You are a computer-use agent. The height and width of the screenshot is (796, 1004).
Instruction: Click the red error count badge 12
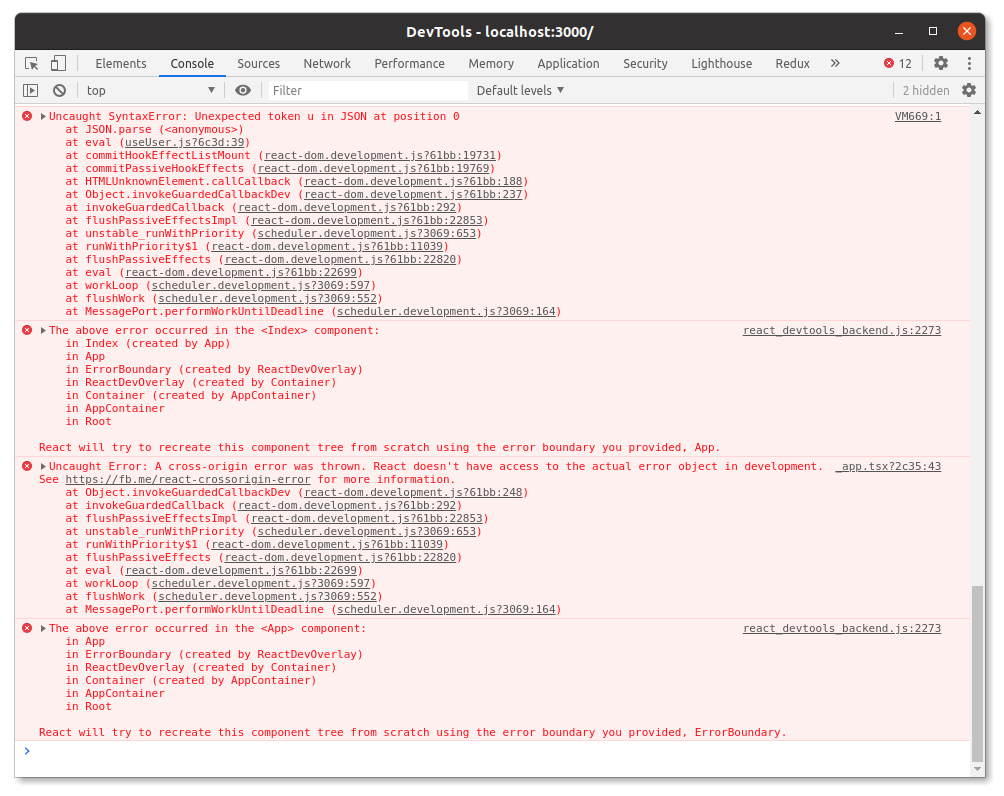pyautogui.click(x=898, y=63)
